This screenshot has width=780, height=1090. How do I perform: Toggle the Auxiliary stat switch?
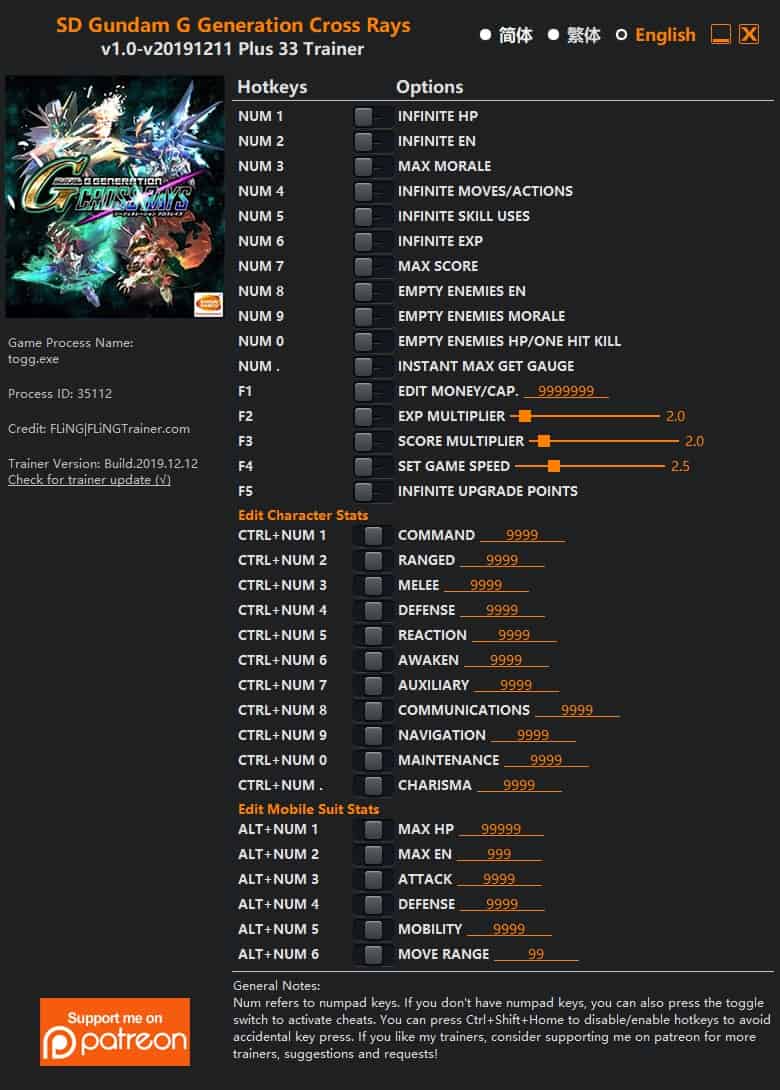tap(373, 685)
